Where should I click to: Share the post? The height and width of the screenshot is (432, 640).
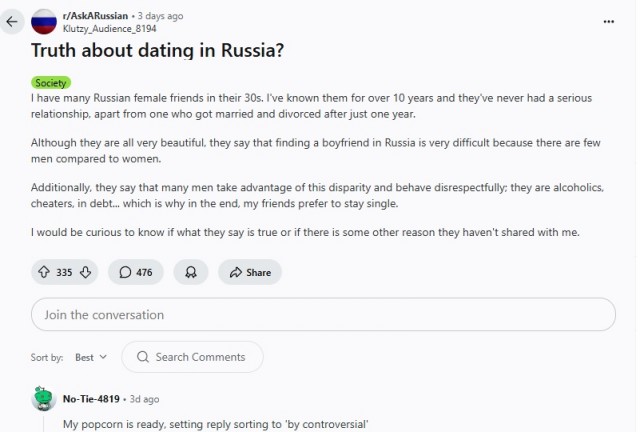(x=250, y=272)
